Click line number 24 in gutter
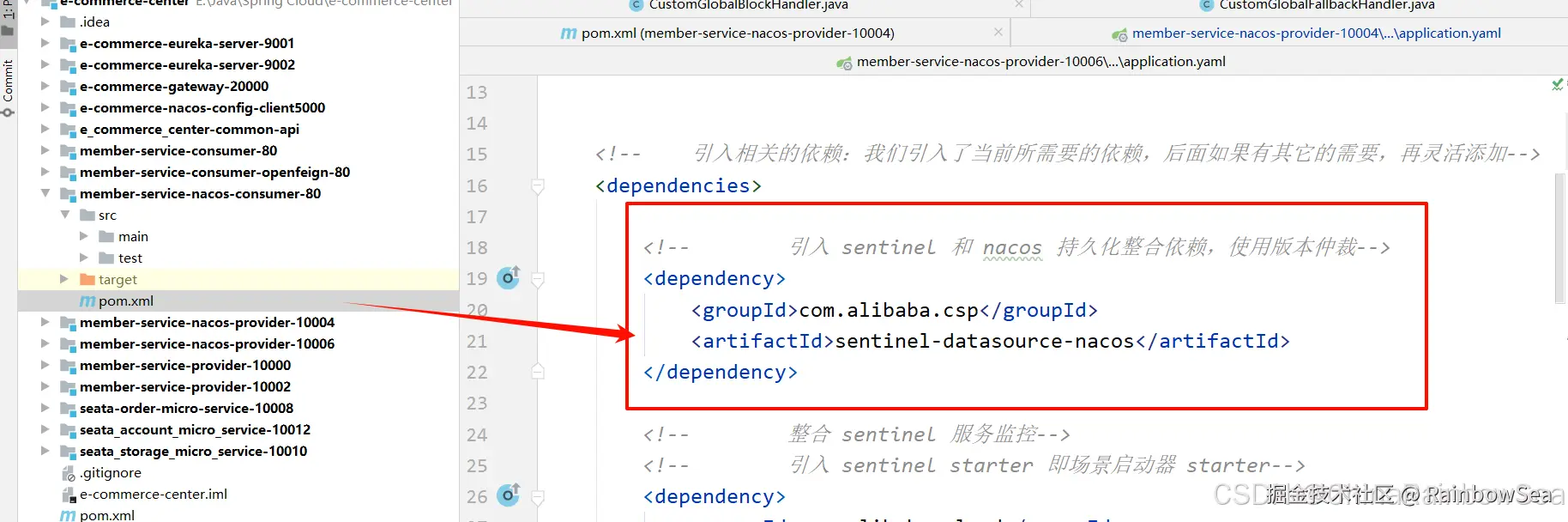Screen dimensions: 1568x522 click(477, 435)
